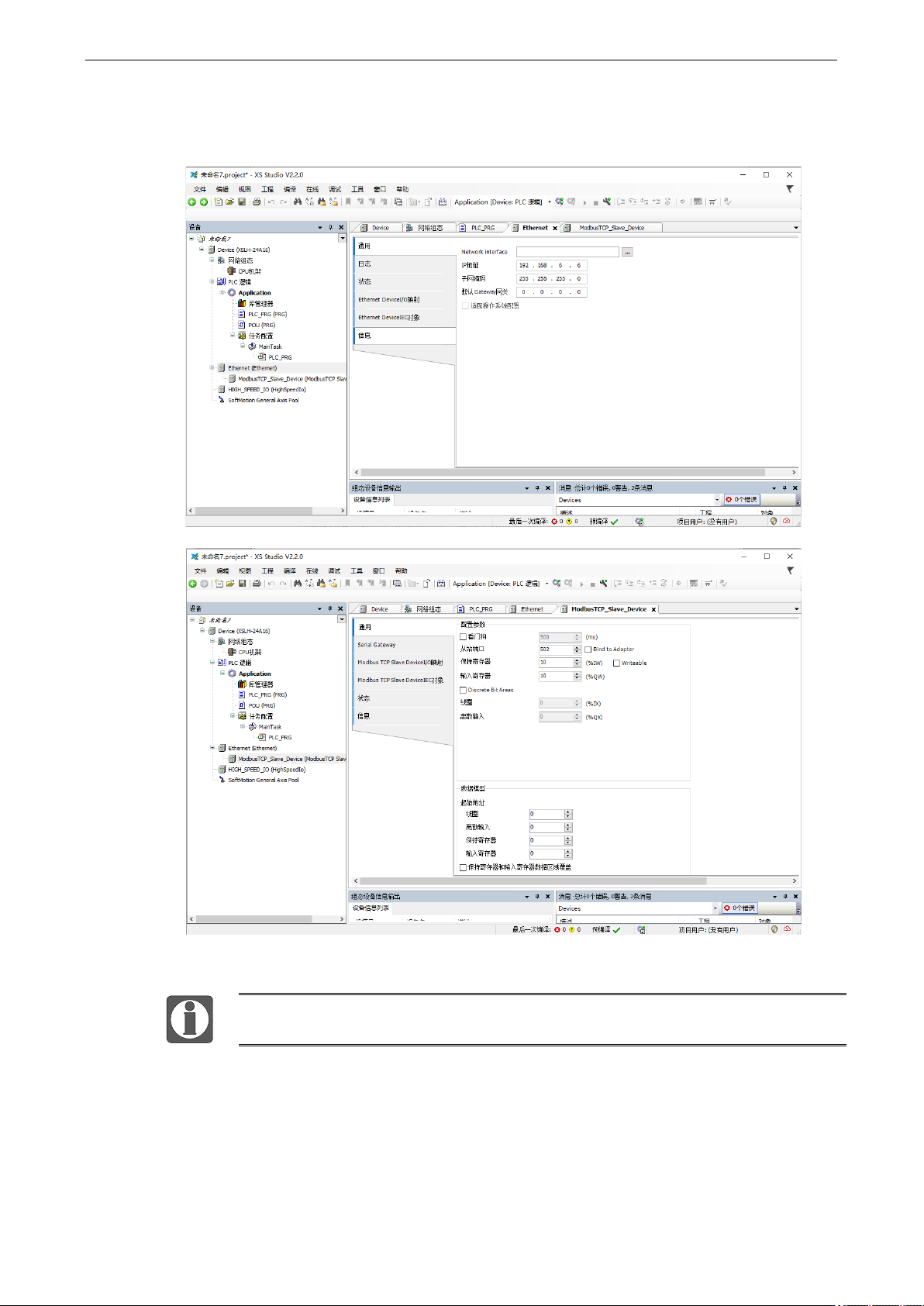Click the binoculars find icon in the lower window

297,584
